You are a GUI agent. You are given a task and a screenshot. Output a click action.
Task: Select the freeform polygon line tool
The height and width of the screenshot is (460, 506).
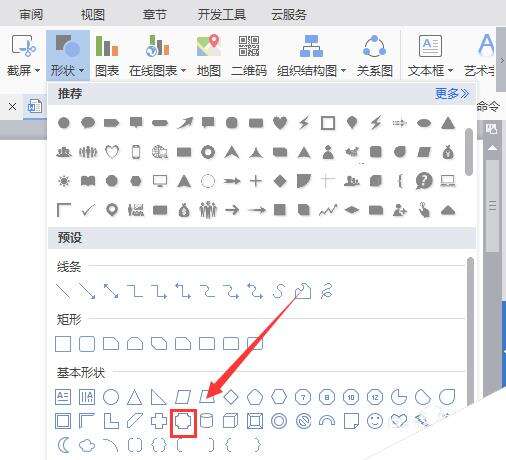coord(303,291)
